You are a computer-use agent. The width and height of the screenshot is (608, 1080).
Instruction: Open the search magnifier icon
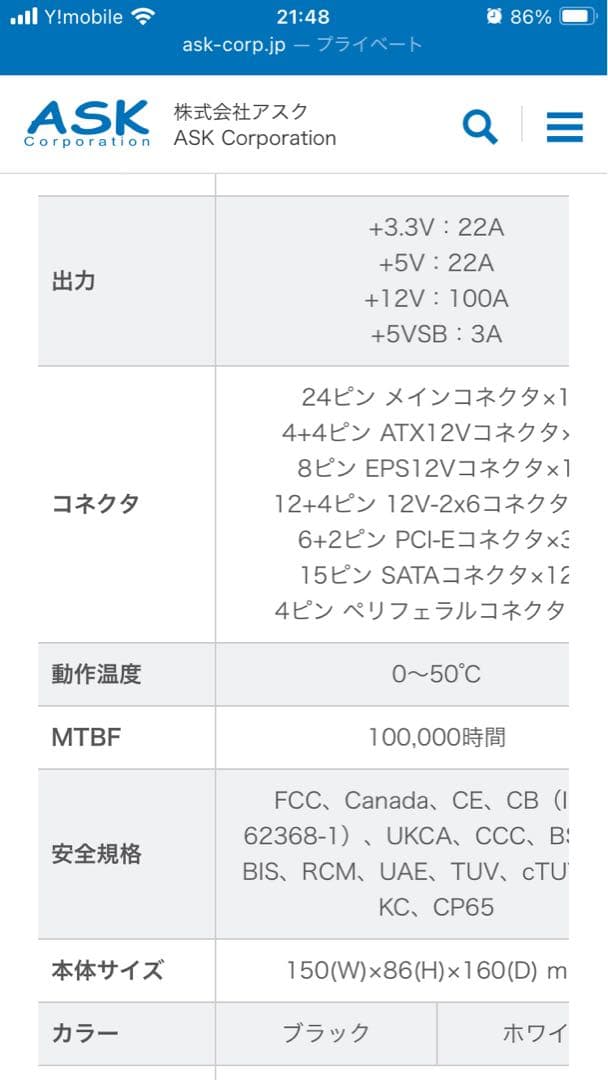(x=481, y=126)
